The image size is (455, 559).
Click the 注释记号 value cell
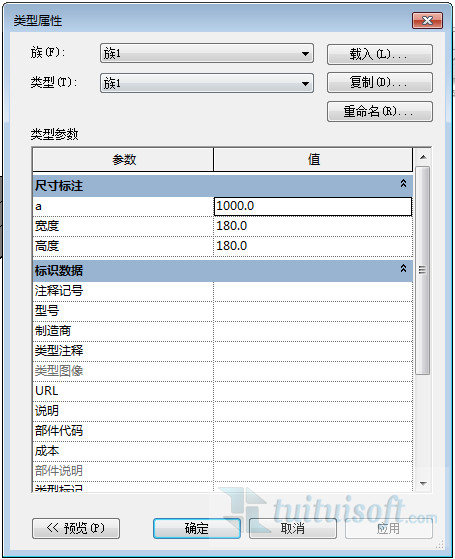click(x=313, y=291)
